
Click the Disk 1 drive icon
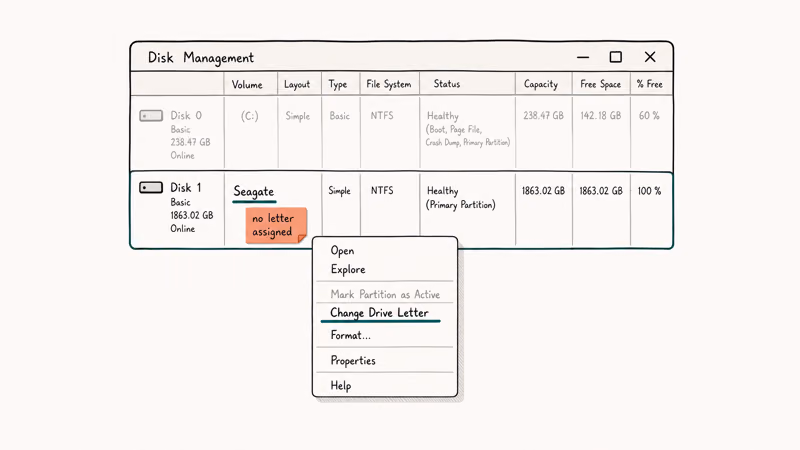click(151, 188)
